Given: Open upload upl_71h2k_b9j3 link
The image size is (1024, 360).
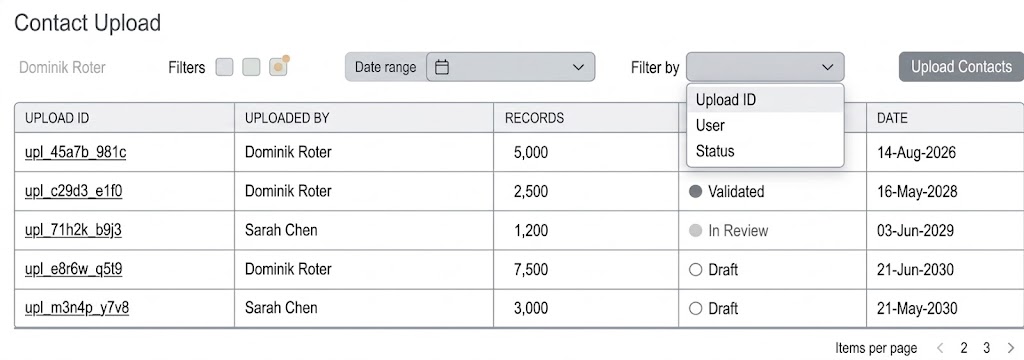Looking at the screenshot, I should 73,230.
